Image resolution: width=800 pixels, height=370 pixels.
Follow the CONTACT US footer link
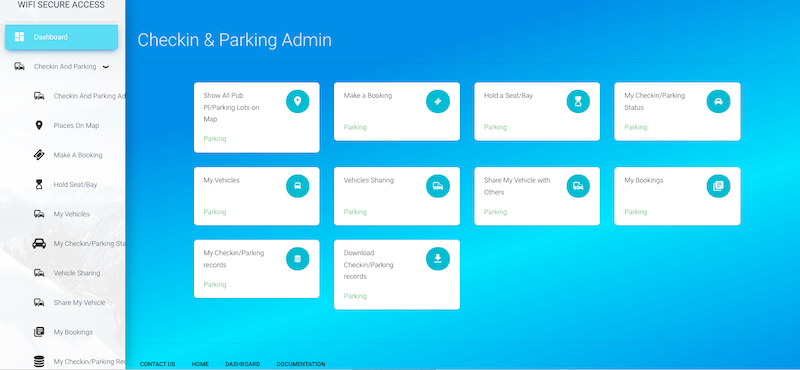(157, 364)
